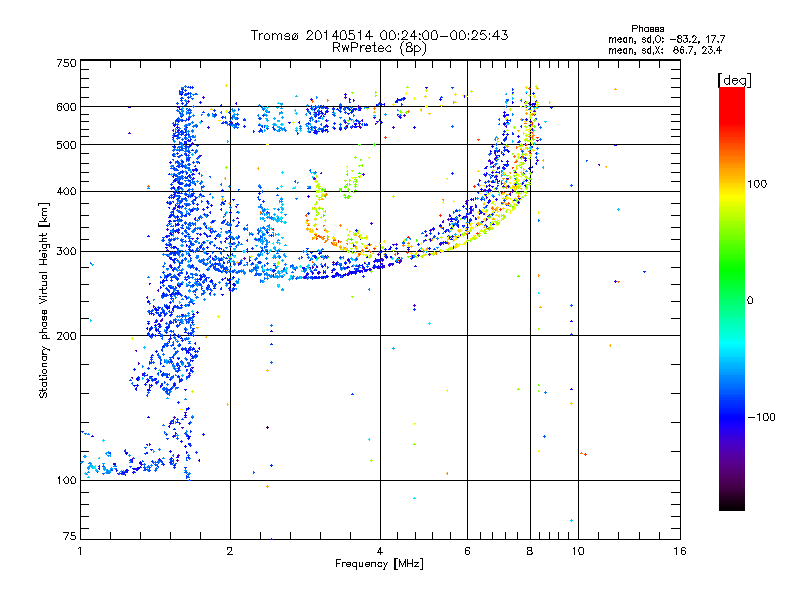Click the 'mean, sd,X: 86.7, 23.4' text
This screenshot has width=800, height=600.
[665, 50]
